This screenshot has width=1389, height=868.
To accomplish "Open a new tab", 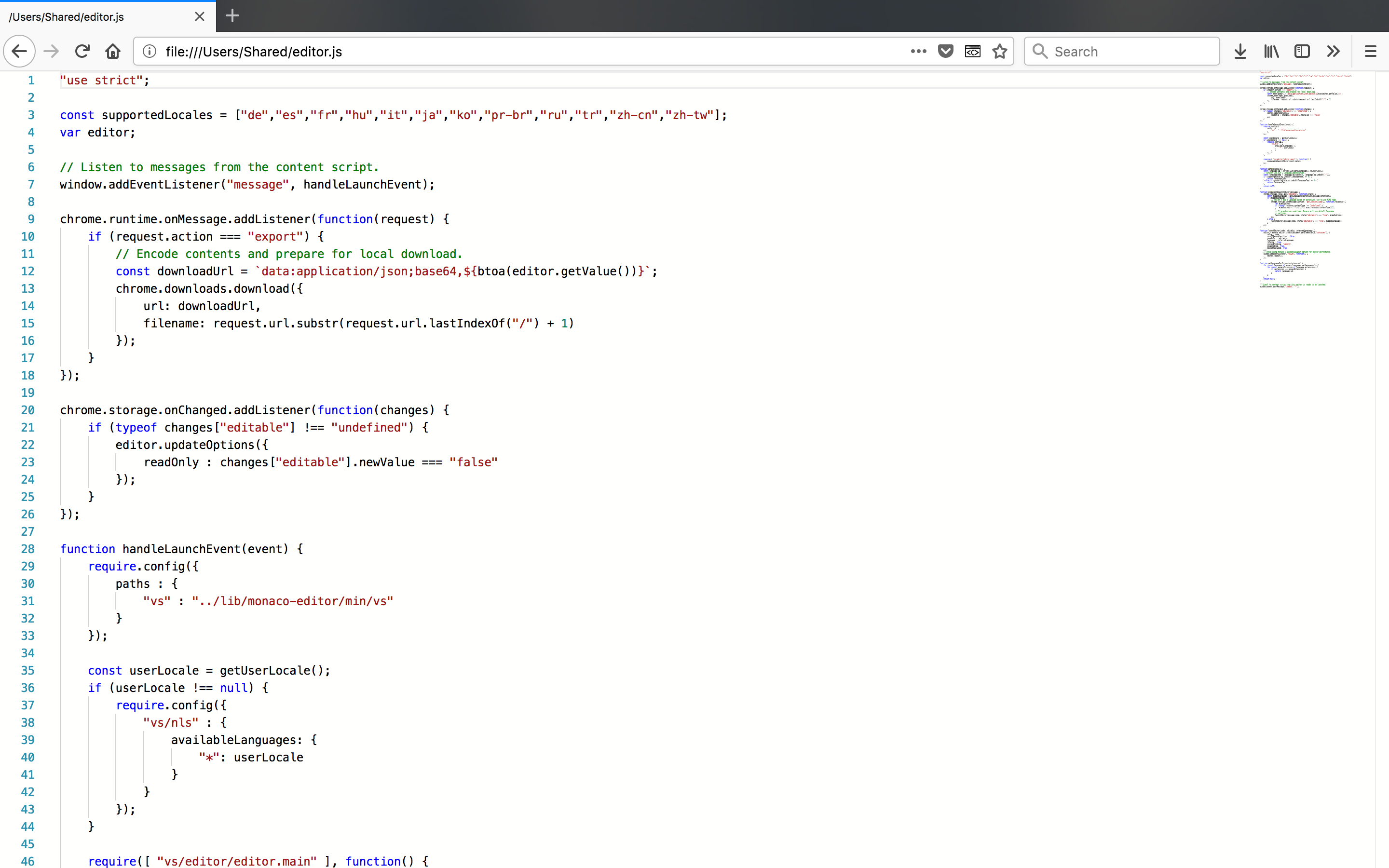I will coord(232,16).
